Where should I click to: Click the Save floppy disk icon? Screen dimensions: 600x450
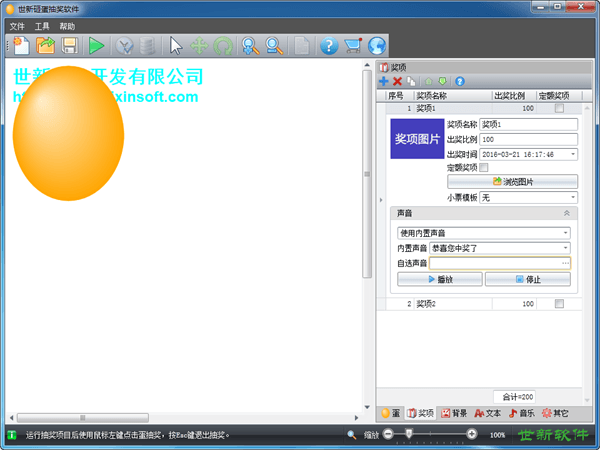(x=70, y=45)
